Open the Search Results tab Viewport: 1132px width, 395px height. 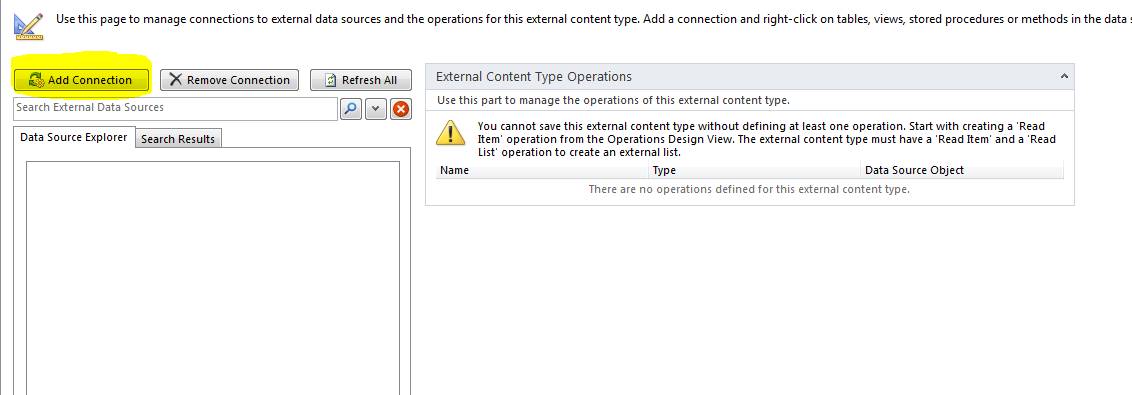(x=178, y=139)
